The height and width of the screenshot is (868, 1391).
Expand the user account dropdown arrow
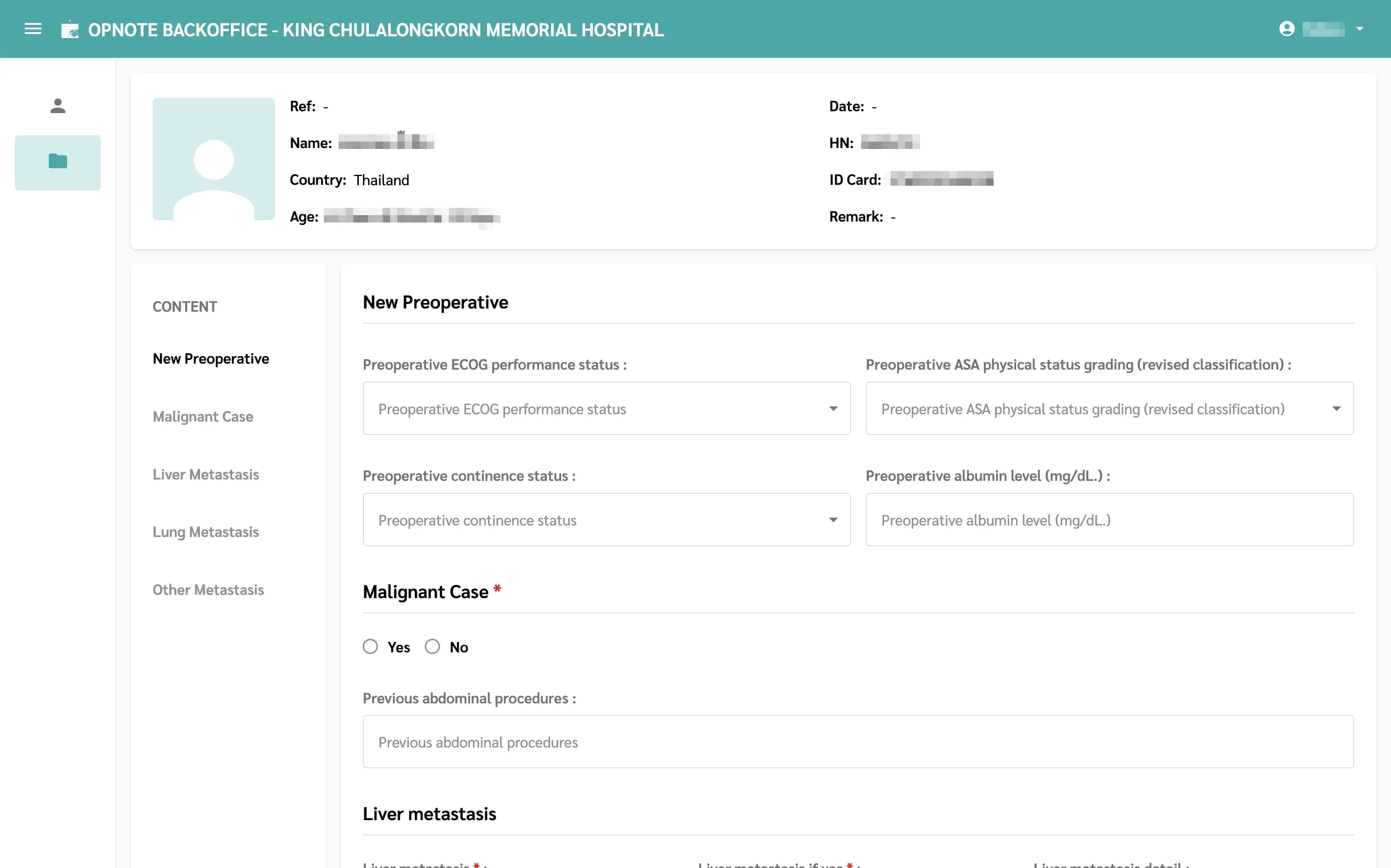1359,29
